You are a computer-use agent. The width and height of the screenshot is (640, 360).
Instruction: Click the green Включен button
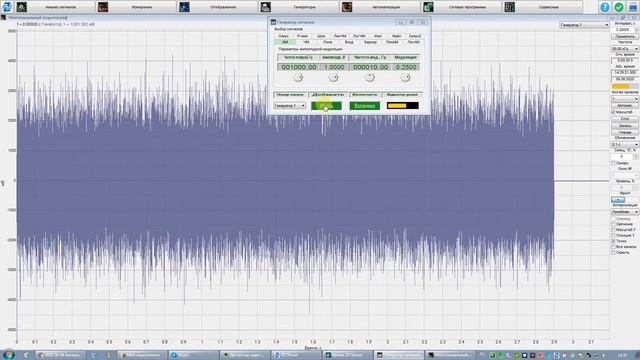pos(364,106)
